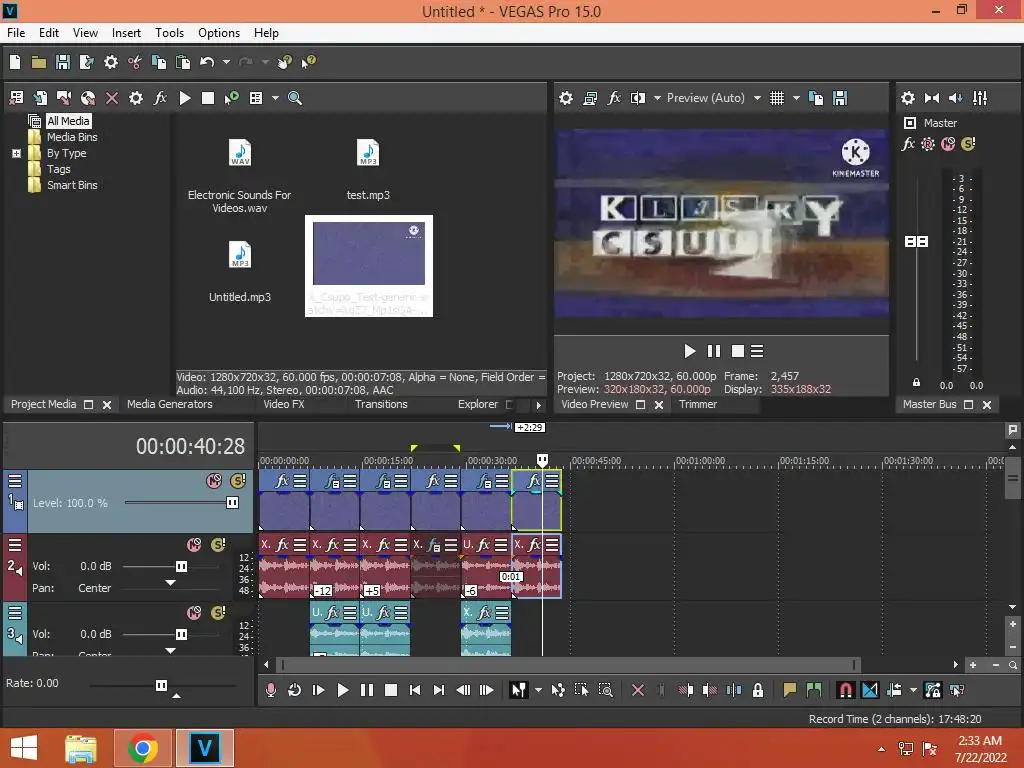Open preview overlays grid dropdown arrow

[796, 98]
